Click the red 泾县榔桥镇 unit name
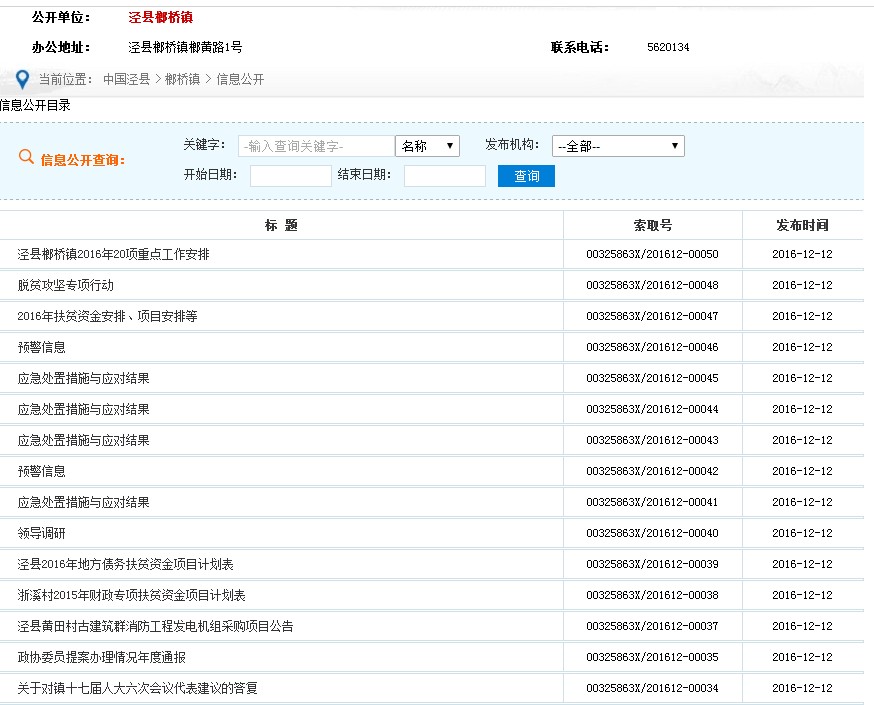 pyautogui.click(x=161, y=17)
